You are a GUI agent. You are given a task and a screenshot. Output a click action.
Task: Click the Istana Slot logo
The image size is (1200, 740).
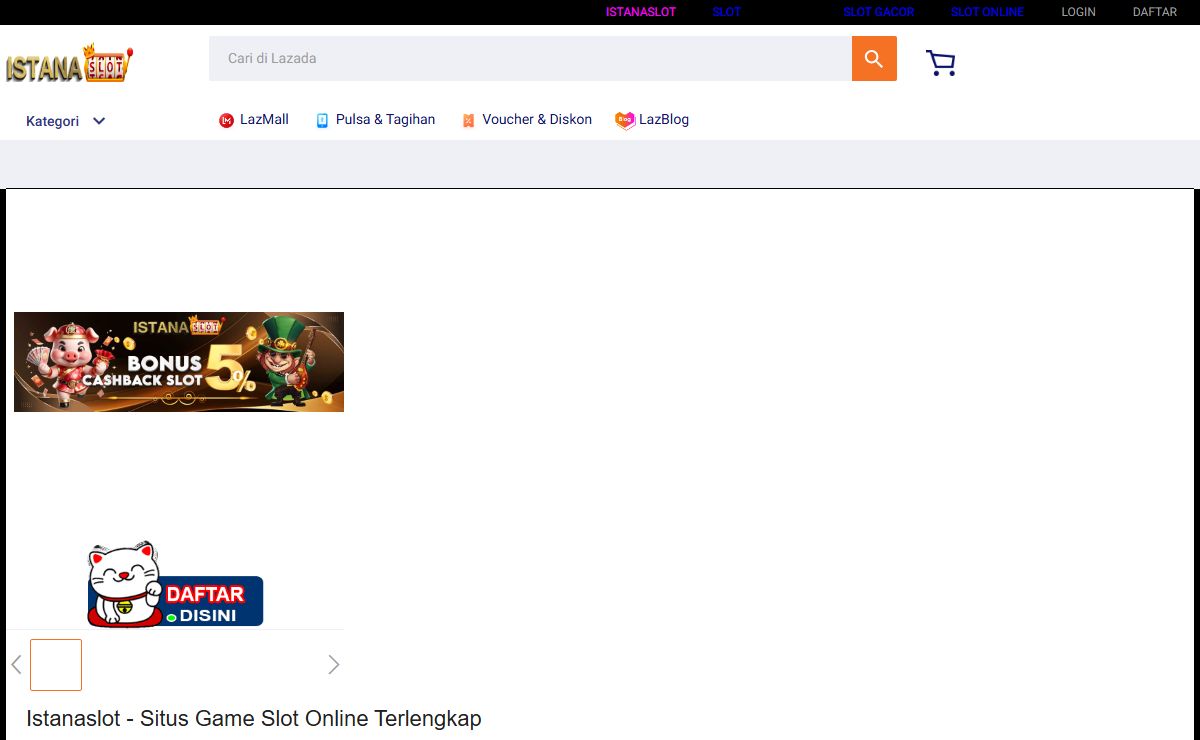click(69, 64)
